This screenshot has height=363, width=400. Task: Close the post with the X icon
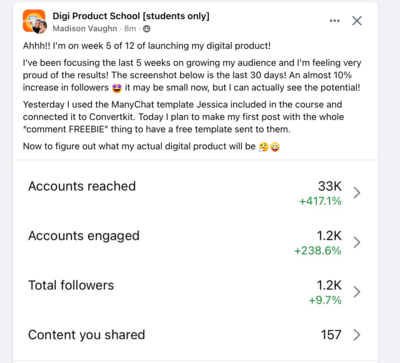(x=357, y=21)
